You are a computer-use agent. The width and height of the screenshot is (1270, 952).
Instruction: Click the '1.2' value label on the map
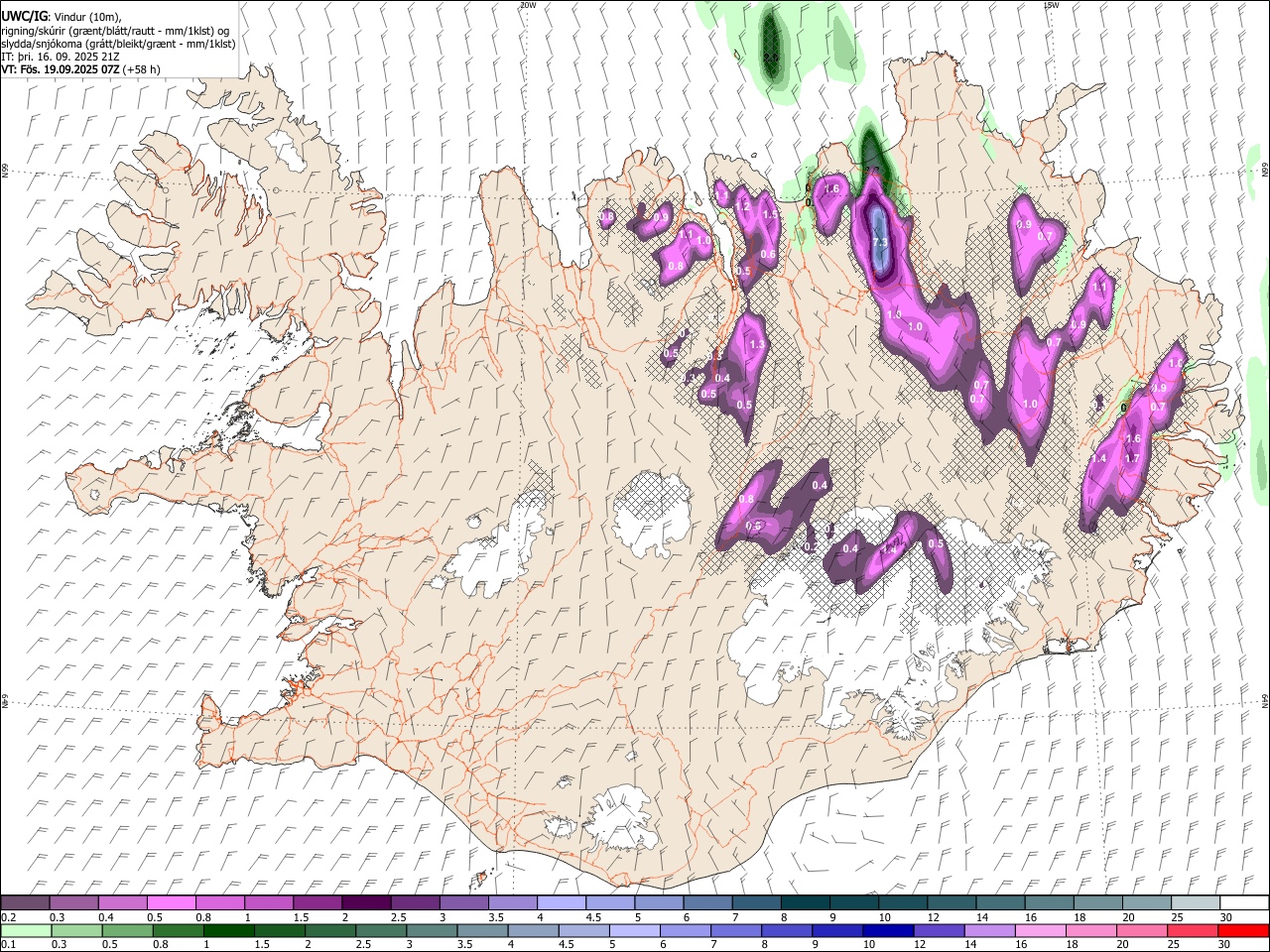click(743, 206)
